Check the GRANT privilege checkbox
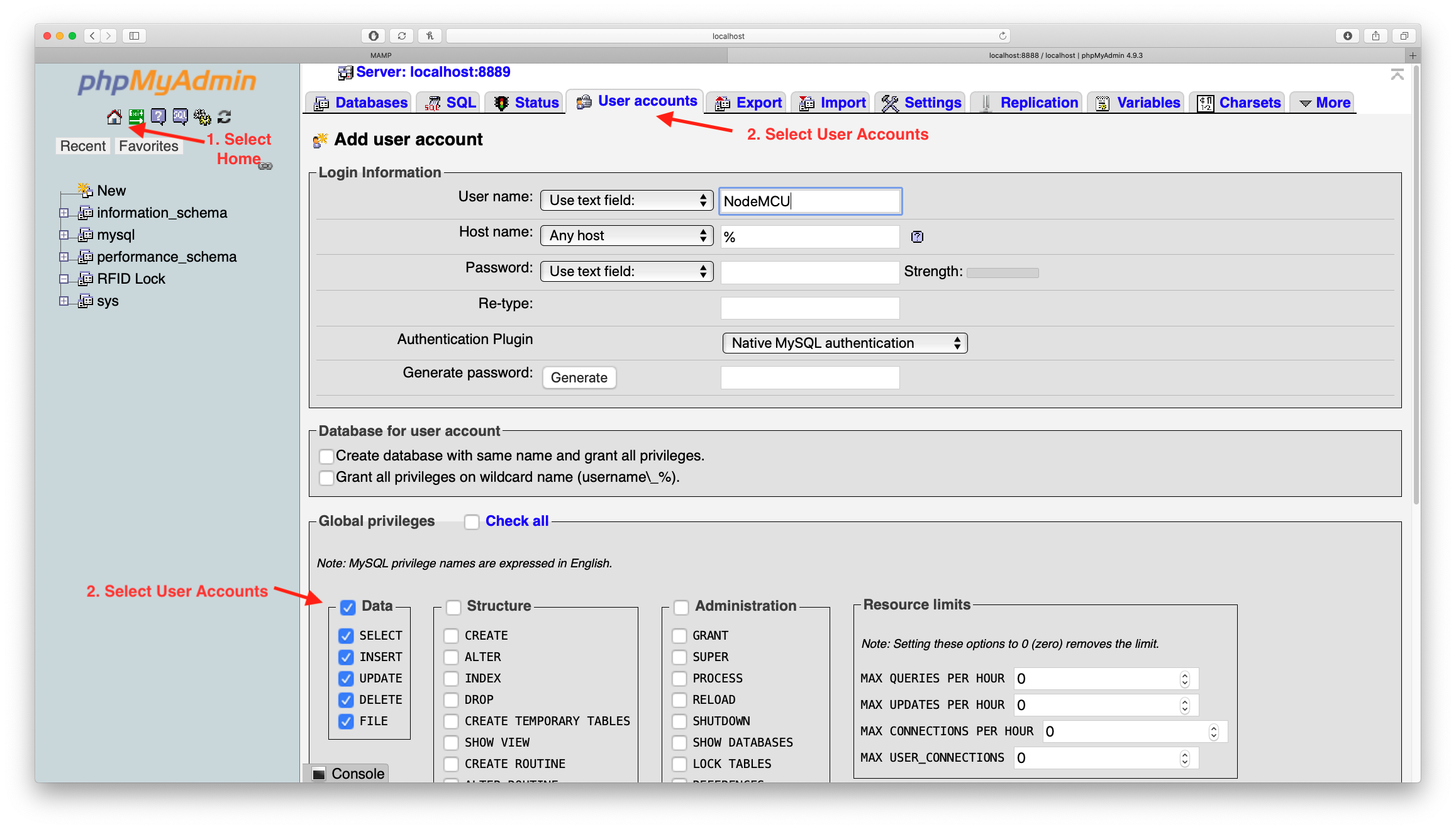 [679, 636]
